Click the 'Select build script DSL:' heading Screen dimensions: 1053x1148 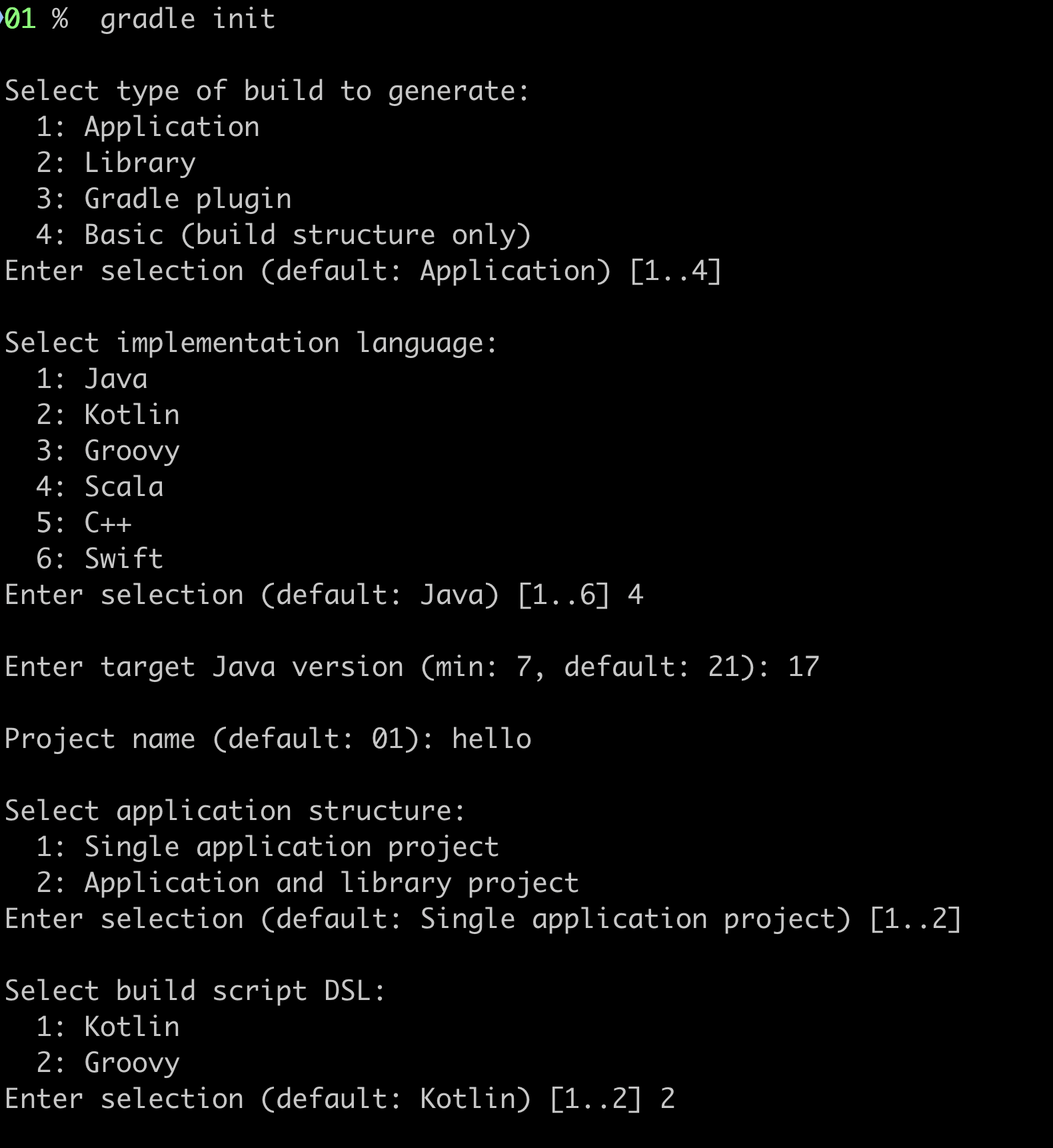[195, 991]
